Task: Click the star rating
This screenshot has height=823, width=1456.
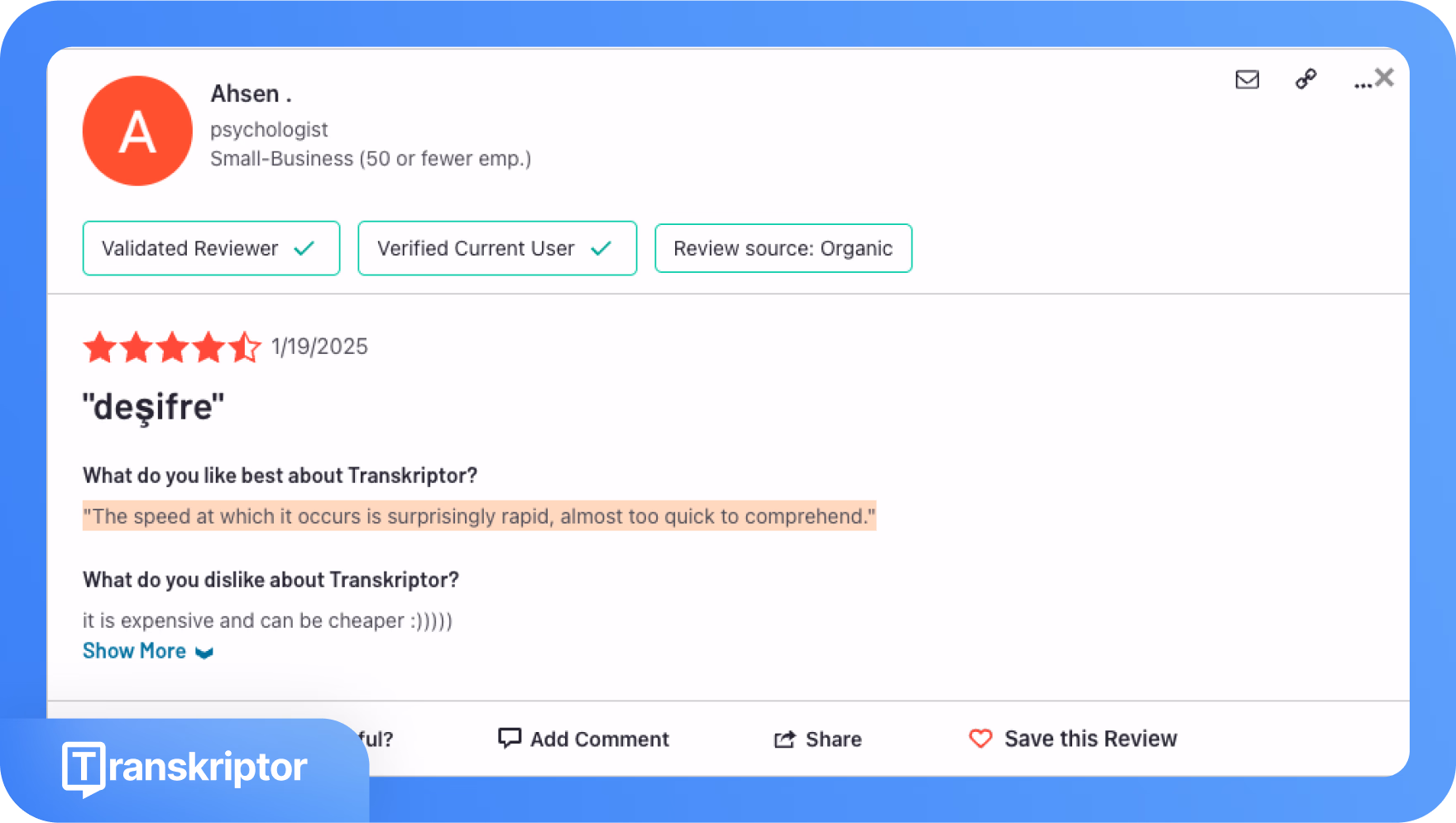Action: click(172, 347)
